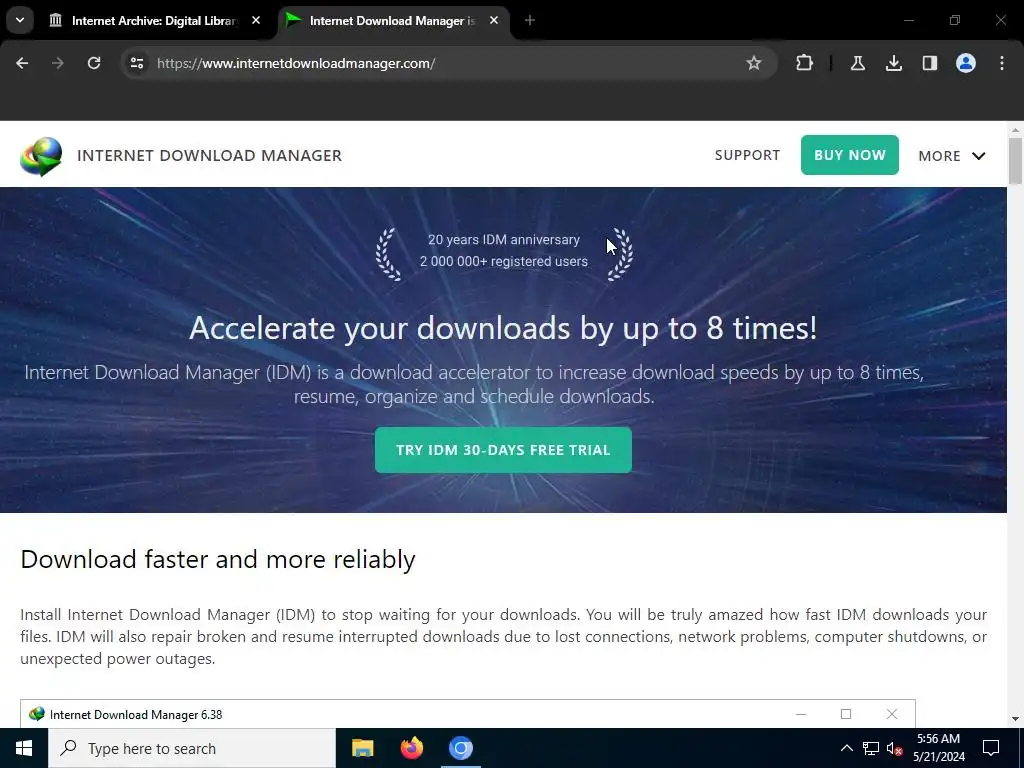Click the Chrome taskbar icon

[460, 748]
